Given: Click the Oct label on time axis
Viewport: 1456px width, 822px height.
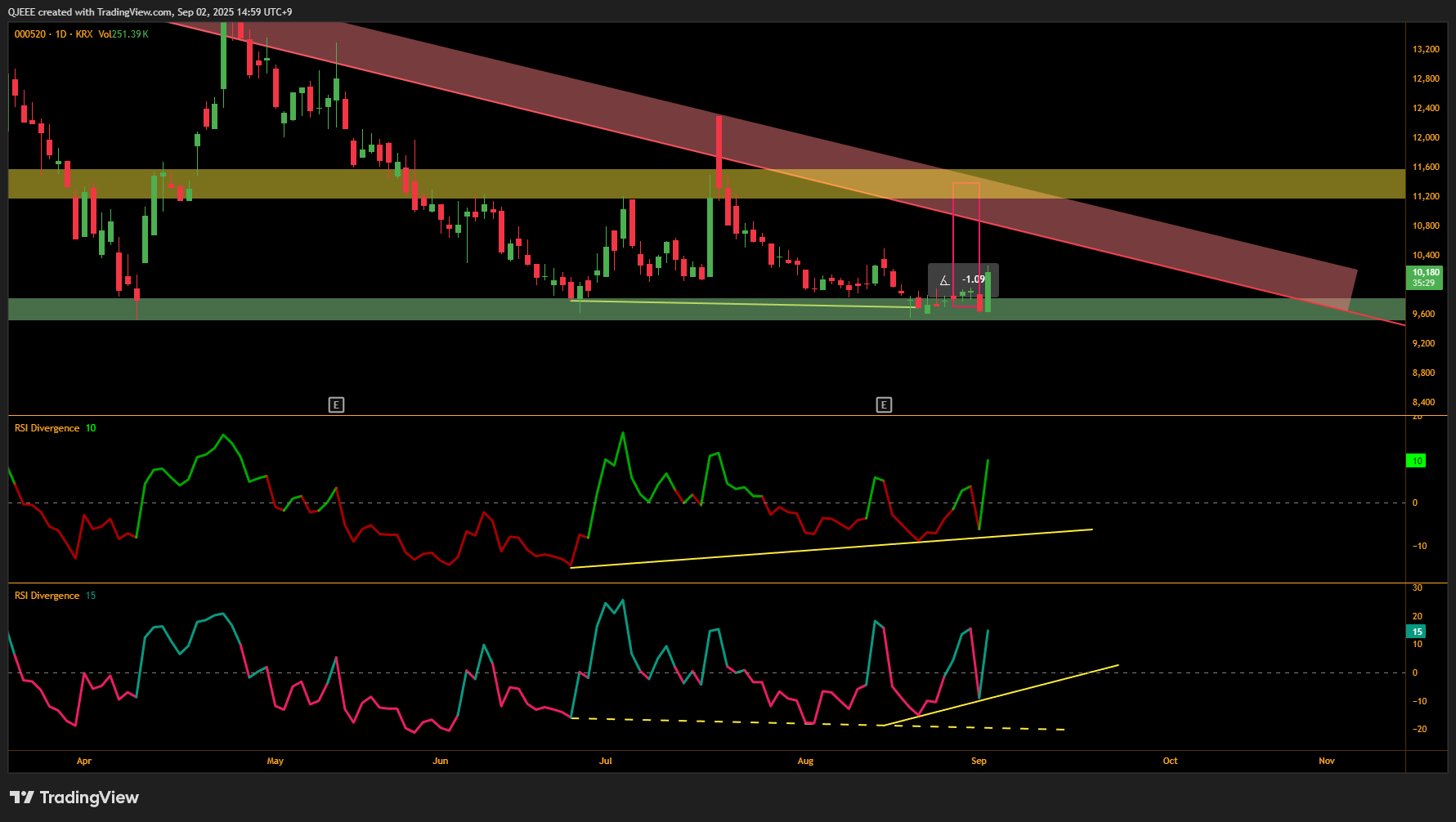Looking at the screenshot, I should [x=1171, y=761].
